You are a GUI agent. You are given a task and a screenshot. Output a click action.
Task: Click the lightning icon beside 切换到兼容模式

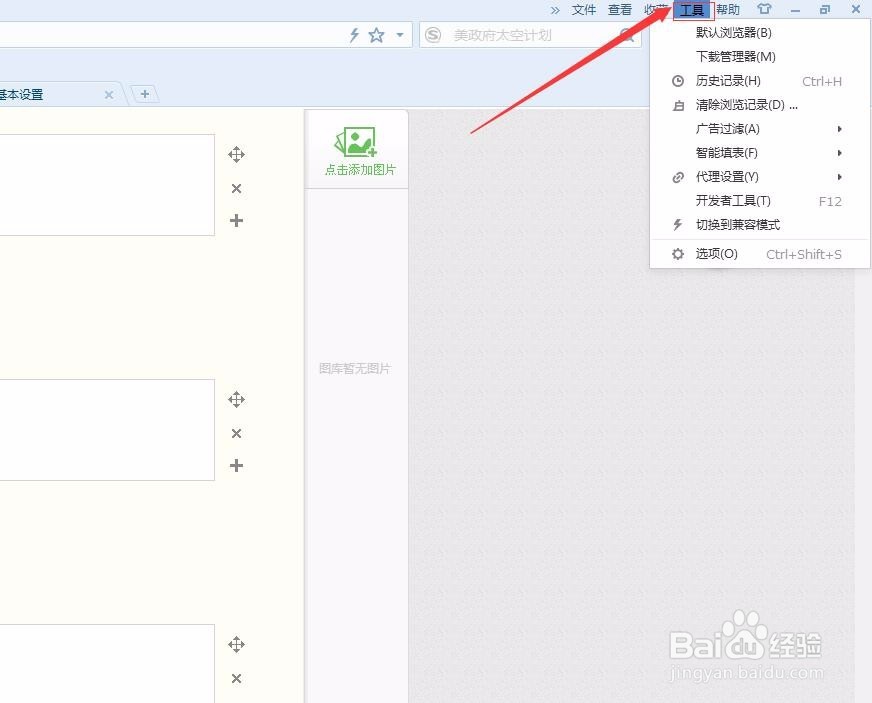tap(677, 224)
